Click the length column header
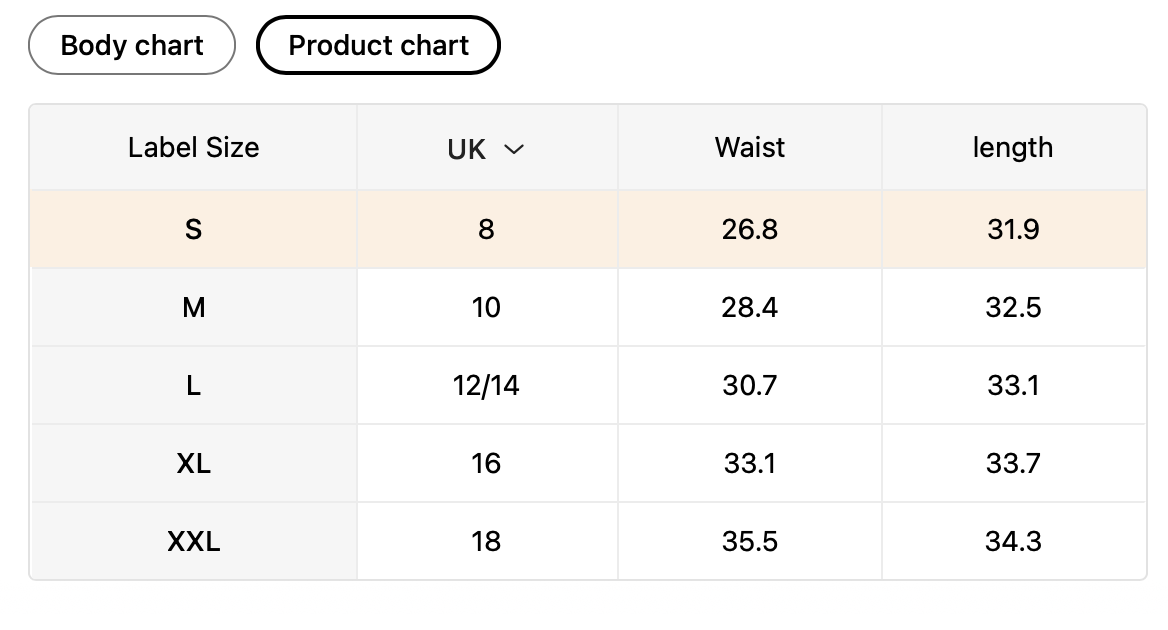The image size is (1168, 630). coord(1012,148)
